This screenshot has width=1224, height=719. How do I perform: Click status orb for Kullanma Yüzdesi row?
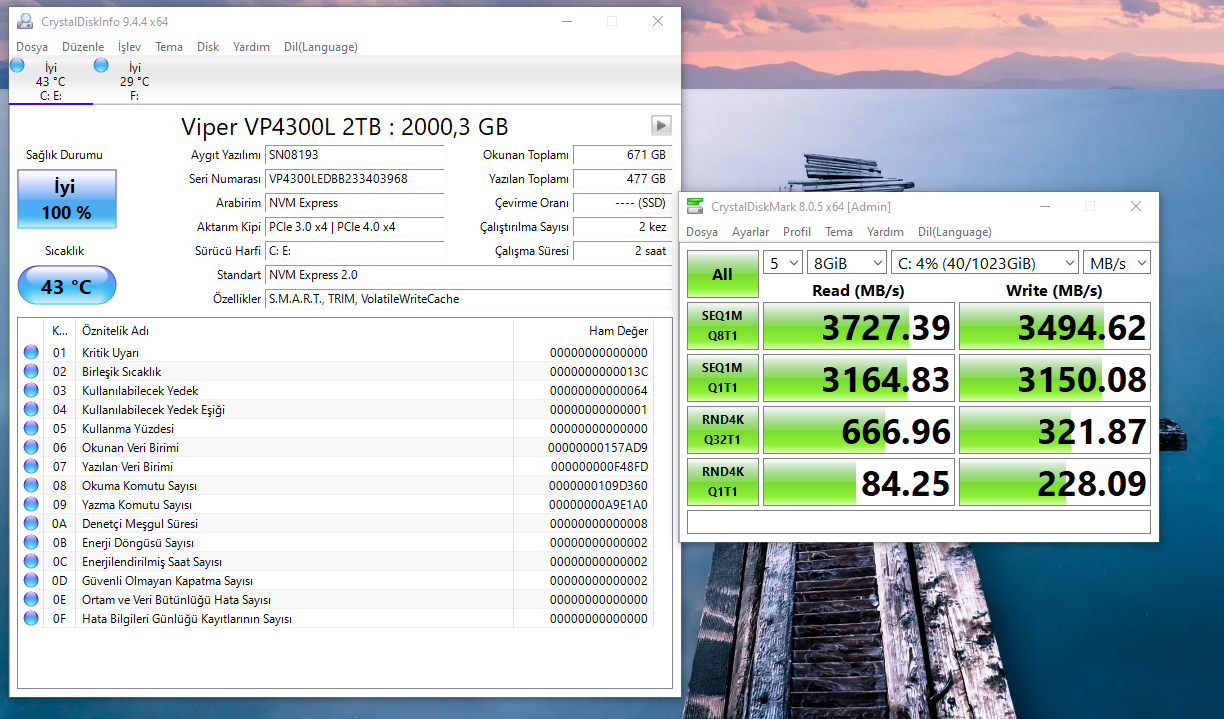click(31, 428)
